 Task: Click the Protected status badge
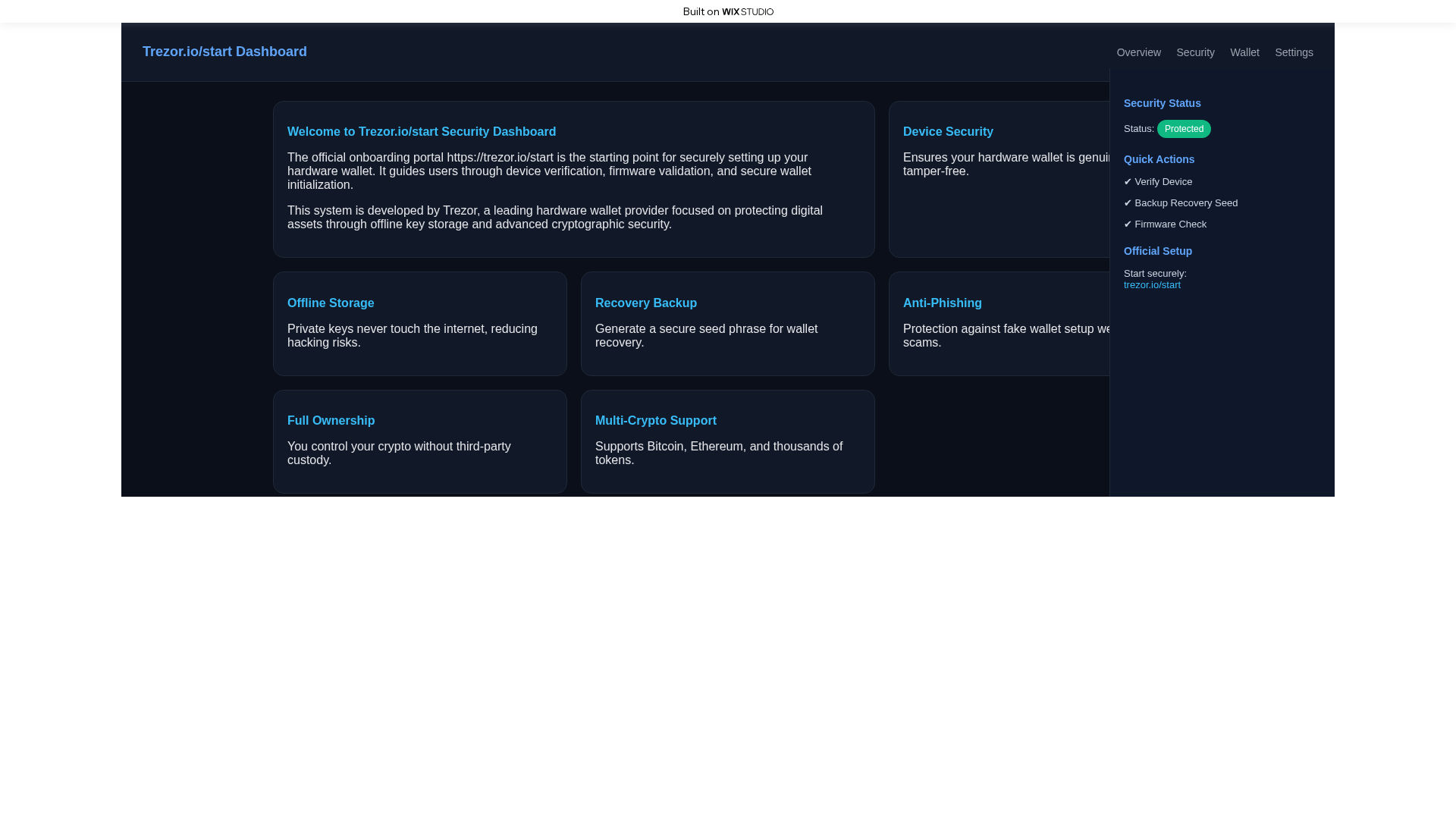tap(1184, 129)
